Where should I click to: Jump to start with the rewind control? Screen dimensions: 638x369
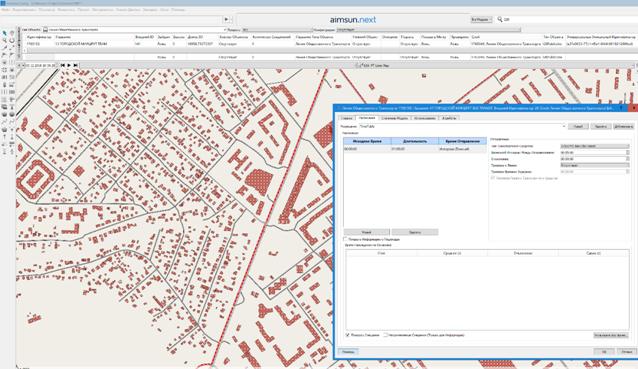tap(63, 65)
